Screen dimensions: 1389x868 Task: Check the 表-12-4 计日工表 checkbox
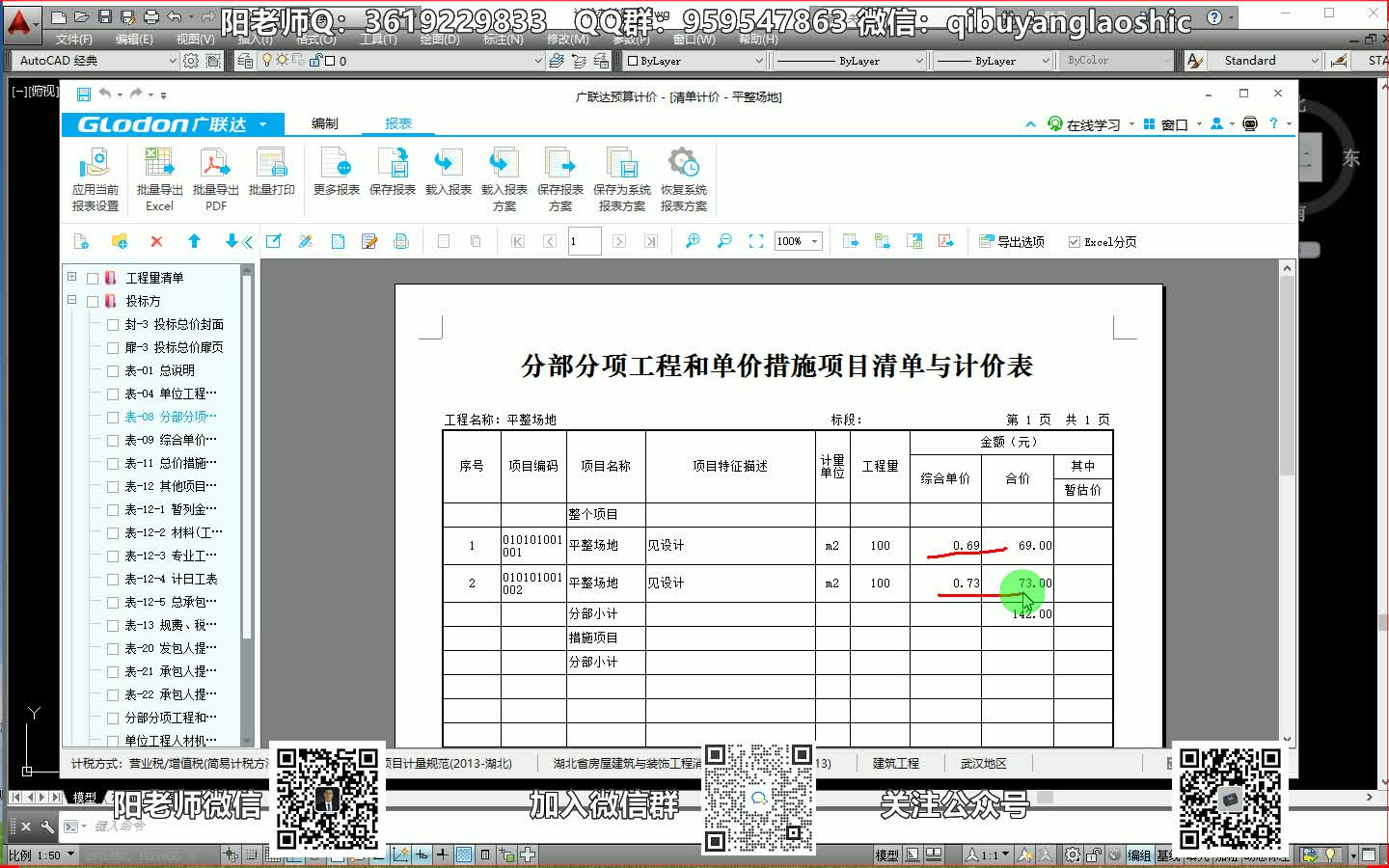pyautogui.click(x=113, y=579)
